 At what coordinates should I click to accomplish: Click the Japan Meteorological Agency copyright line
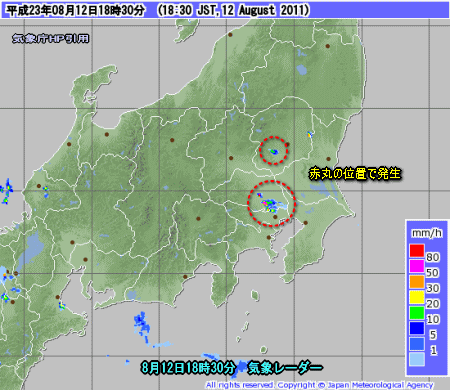tap(319, 385)
